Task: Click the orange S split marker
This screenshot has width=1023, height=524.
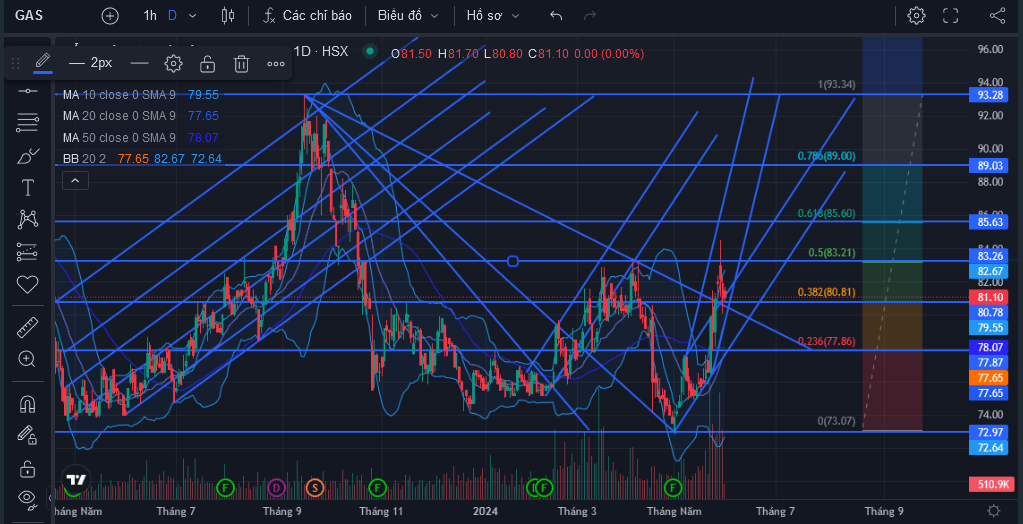Action: 315,487
